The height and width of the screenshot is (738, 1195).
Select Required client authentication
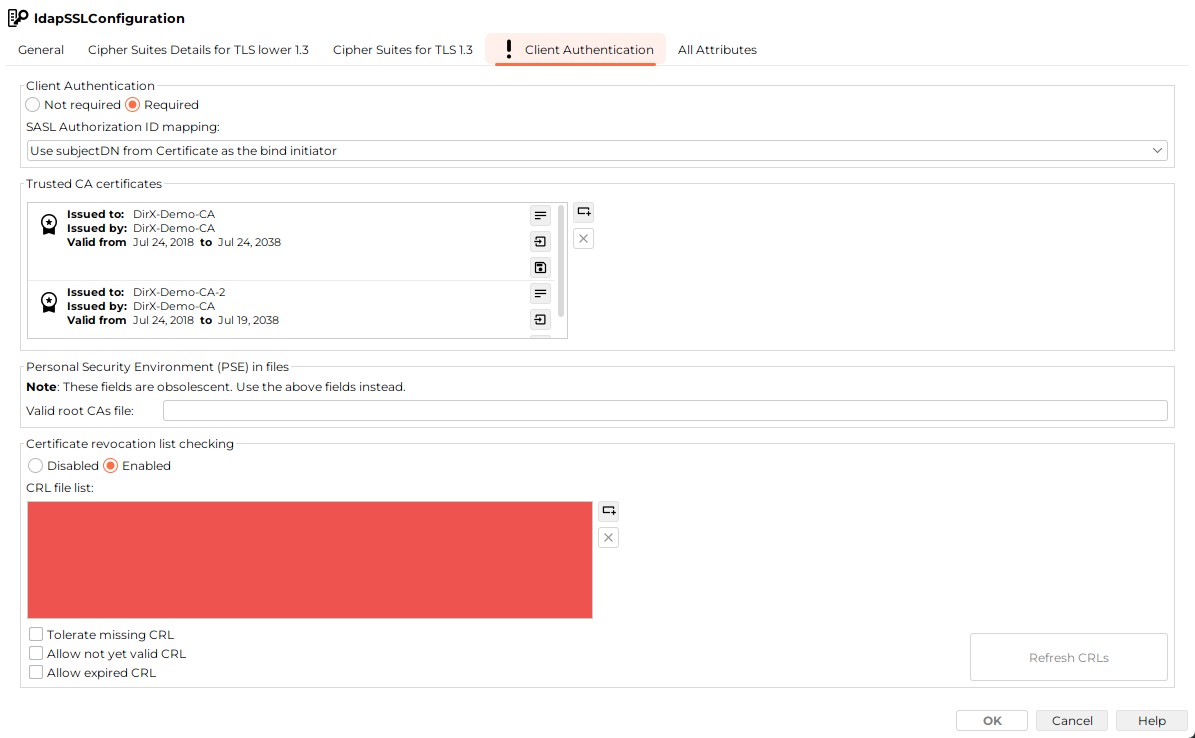[x=133, y=104]
